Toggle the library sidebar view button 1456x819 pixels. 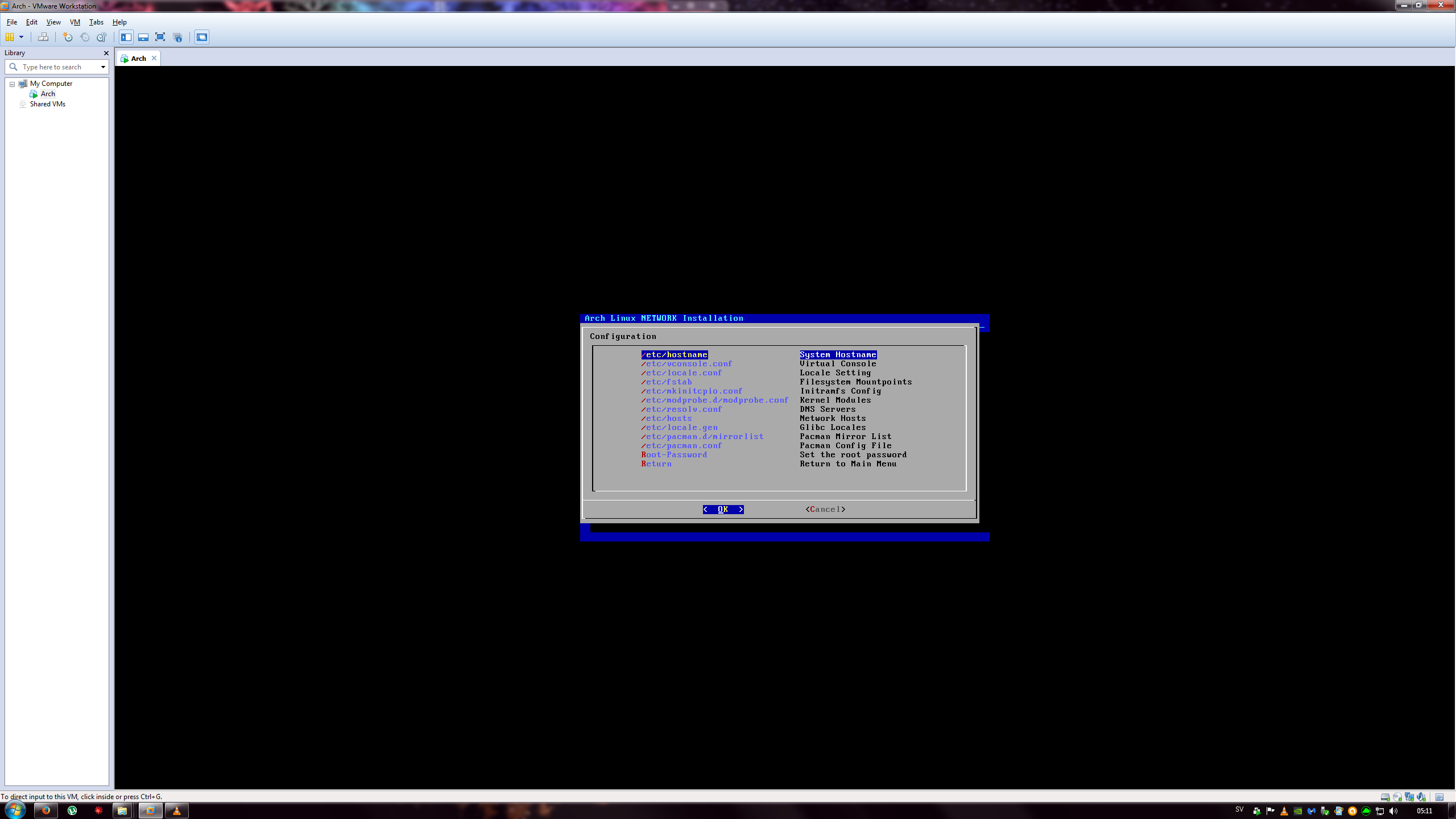pos(126,37)
